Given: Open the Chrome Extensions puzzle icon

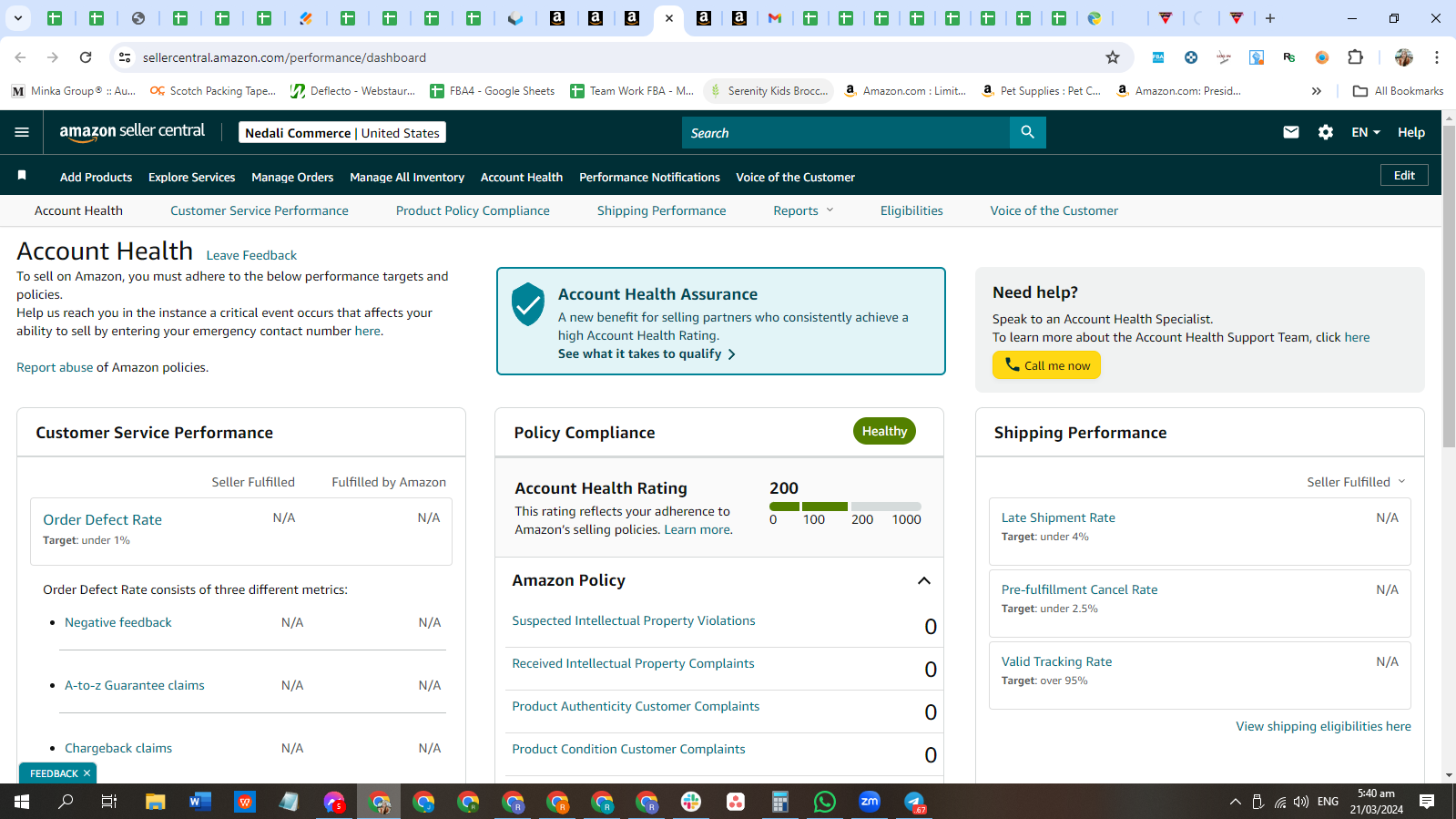Looking at the screenshot, I should pos(1355,57).
